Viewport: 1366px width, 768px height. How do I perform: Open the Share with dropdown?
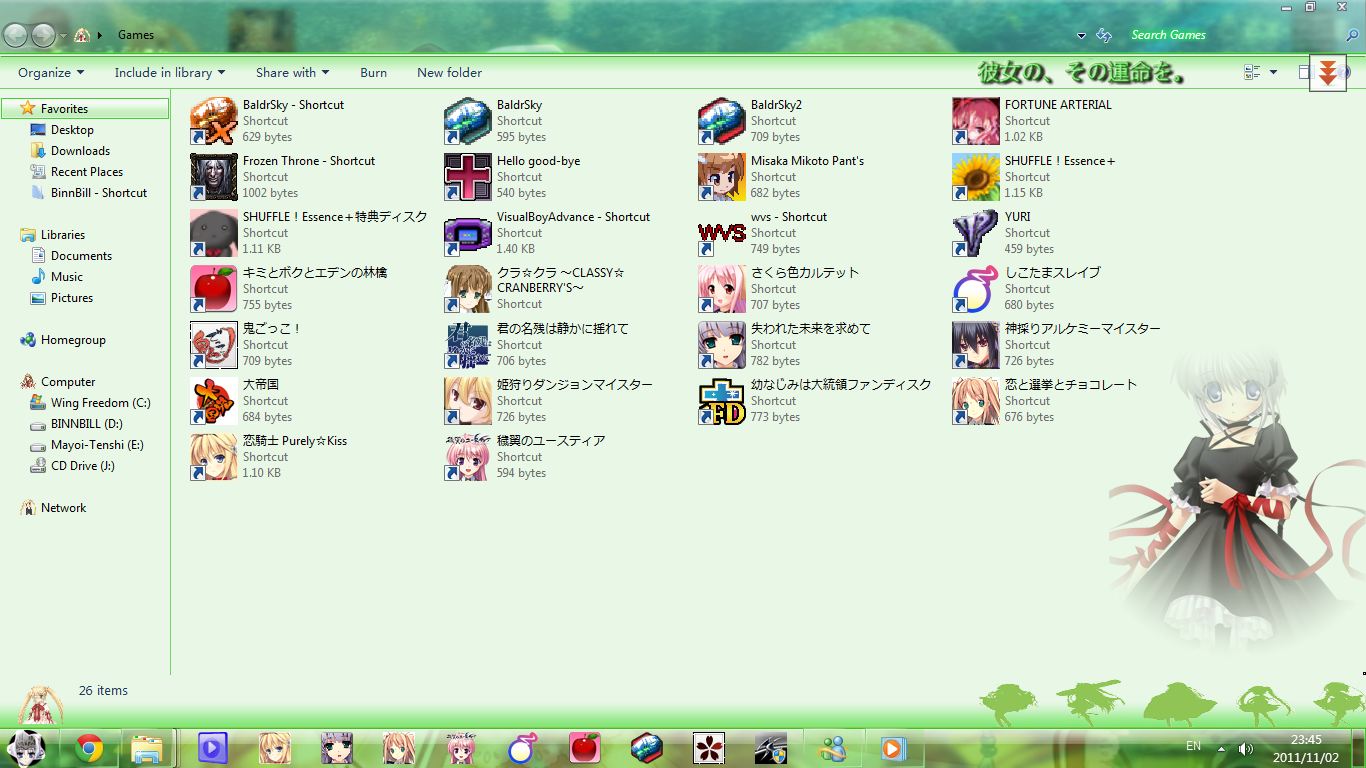click(x=293, y=72)
